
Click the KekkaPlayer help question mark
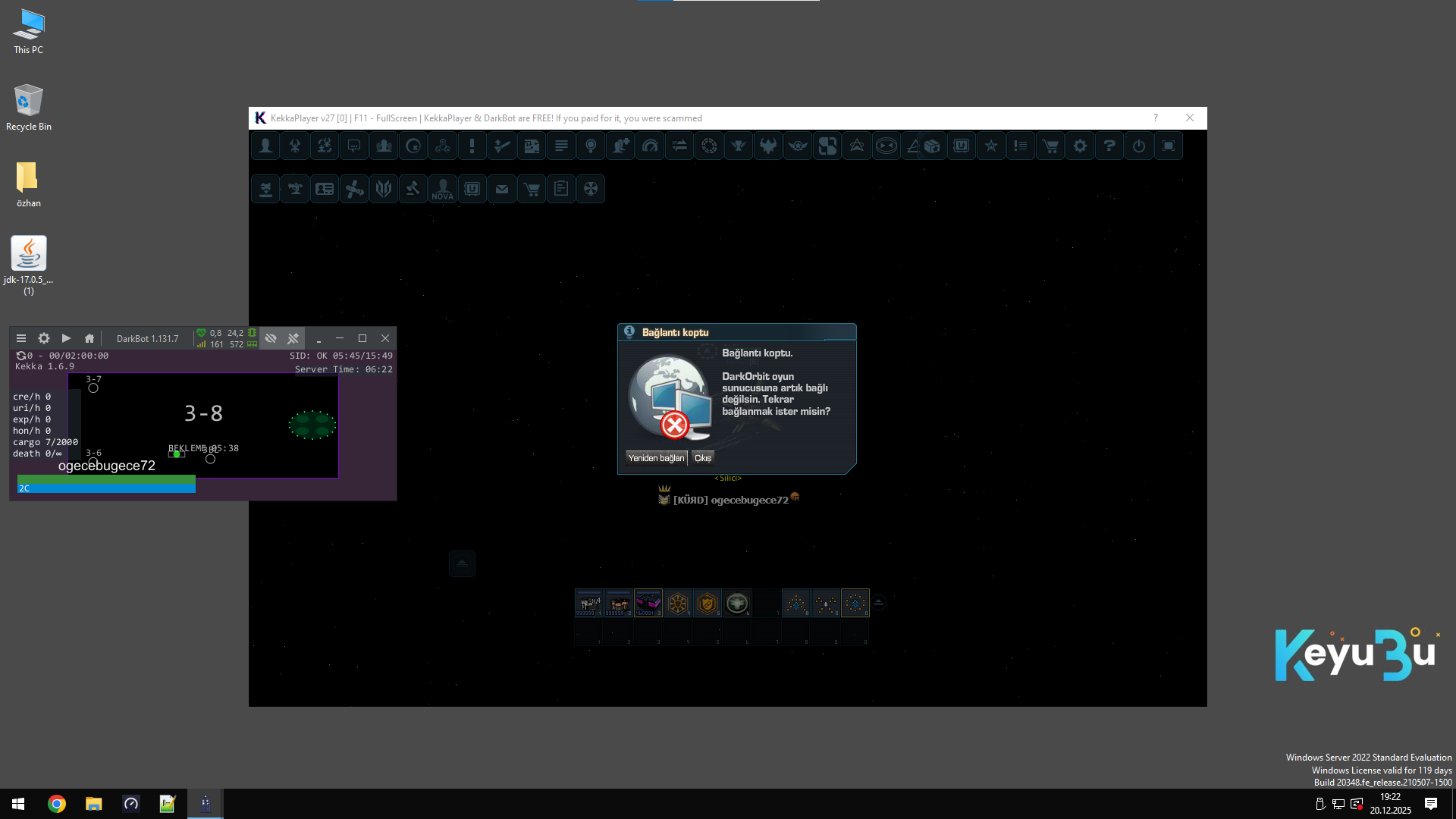(x=1156, y=118)
